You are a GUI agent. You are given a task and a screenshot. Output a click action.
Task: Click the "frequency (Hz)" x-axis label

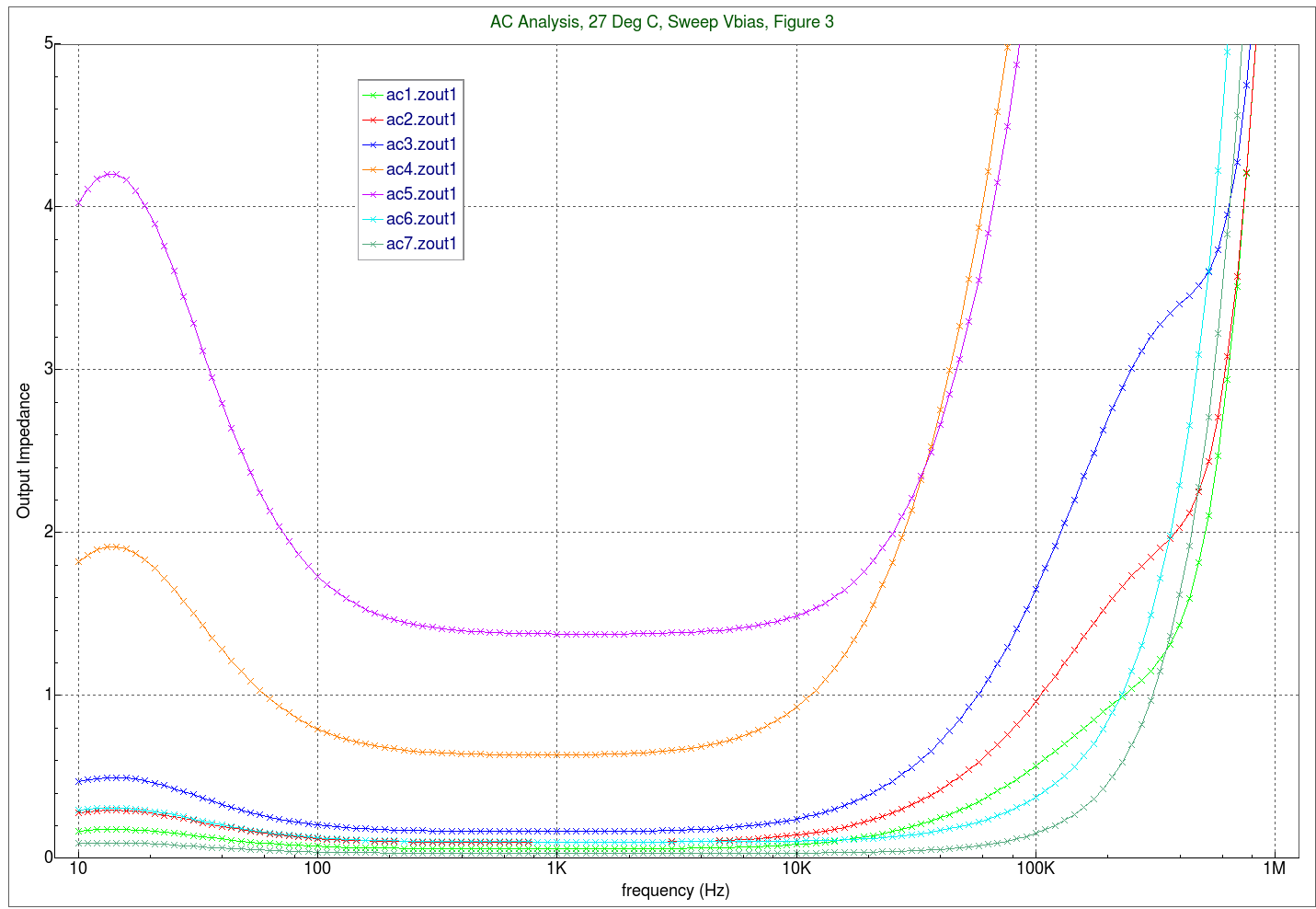coord(676,891)
